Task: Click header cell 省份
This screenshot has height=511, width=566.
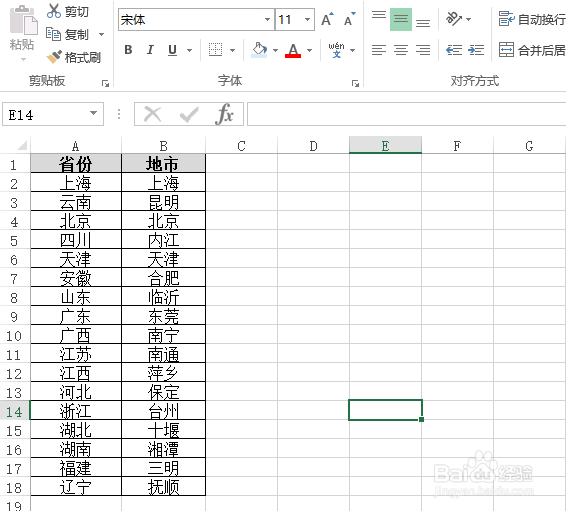Action: coord(76,164)
